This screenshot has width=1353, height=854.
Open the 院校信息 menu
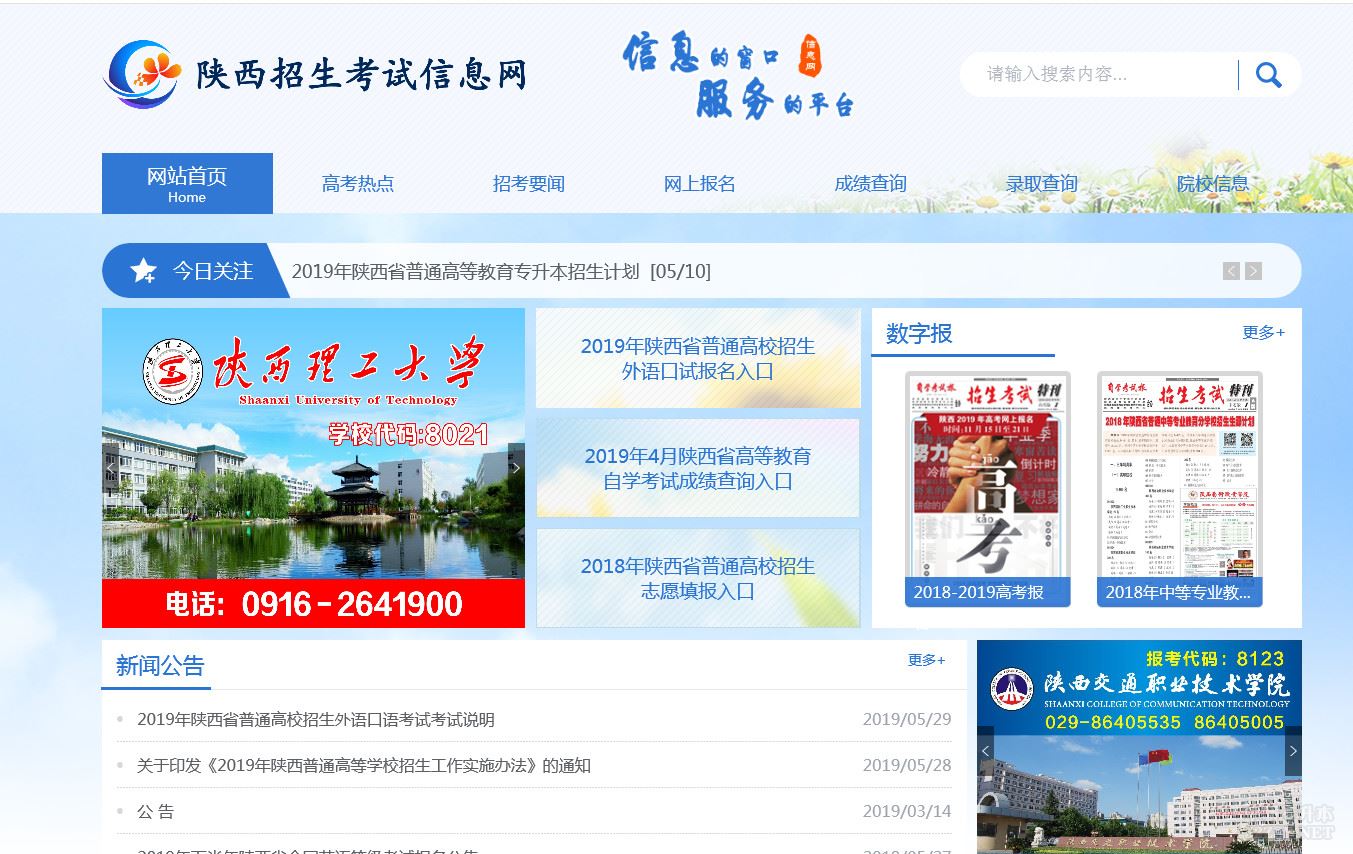point(1213,184)
